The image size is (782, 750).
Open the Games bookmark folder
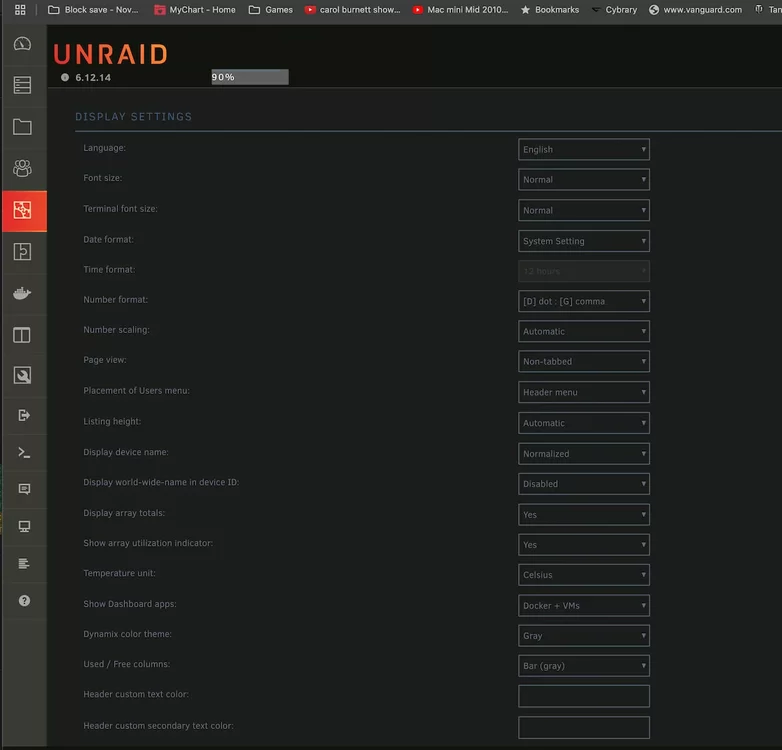click(271, 9)
